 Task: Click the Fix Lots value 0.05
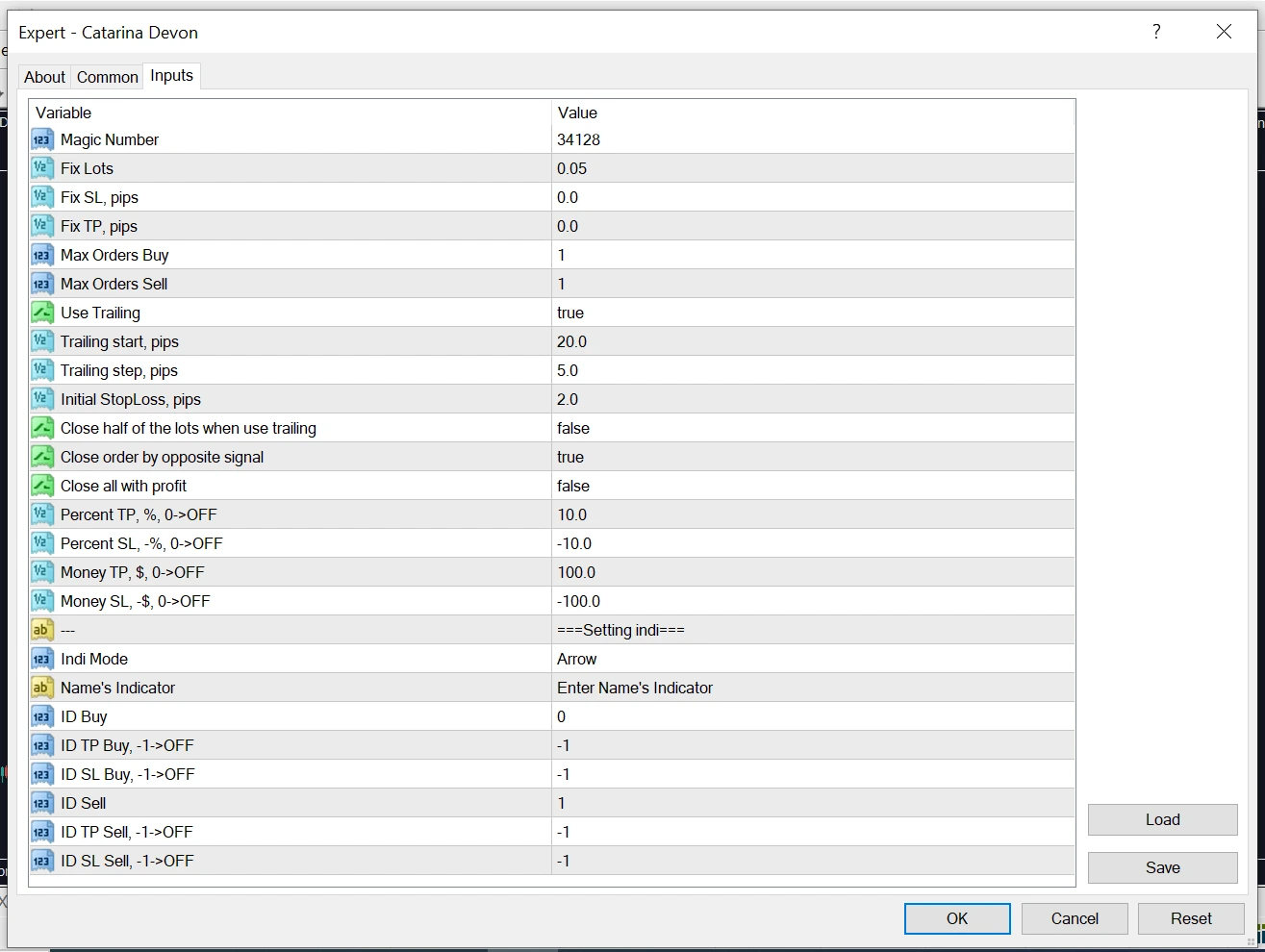[571, 168]
